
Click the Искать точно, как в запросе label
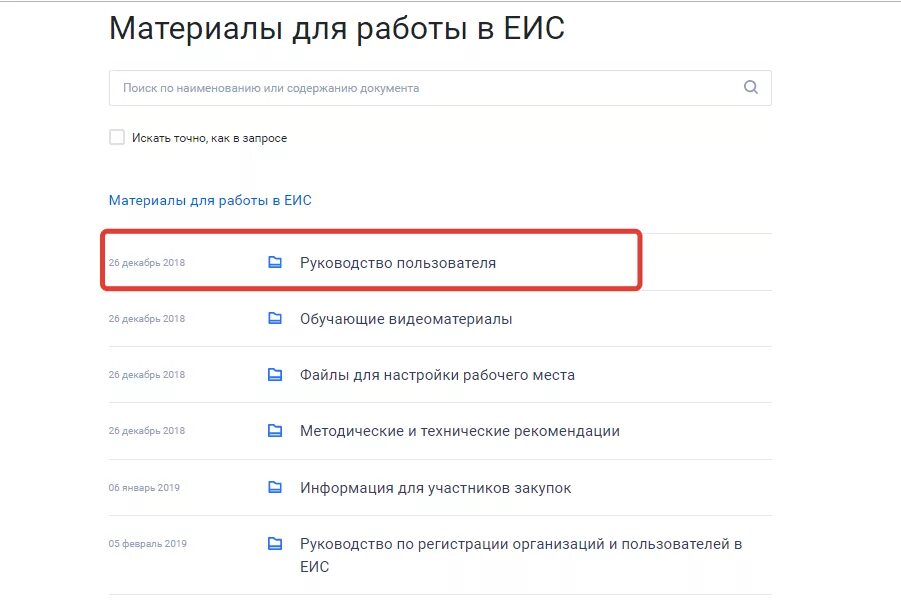pyautogui.click(x=209, y=138)
